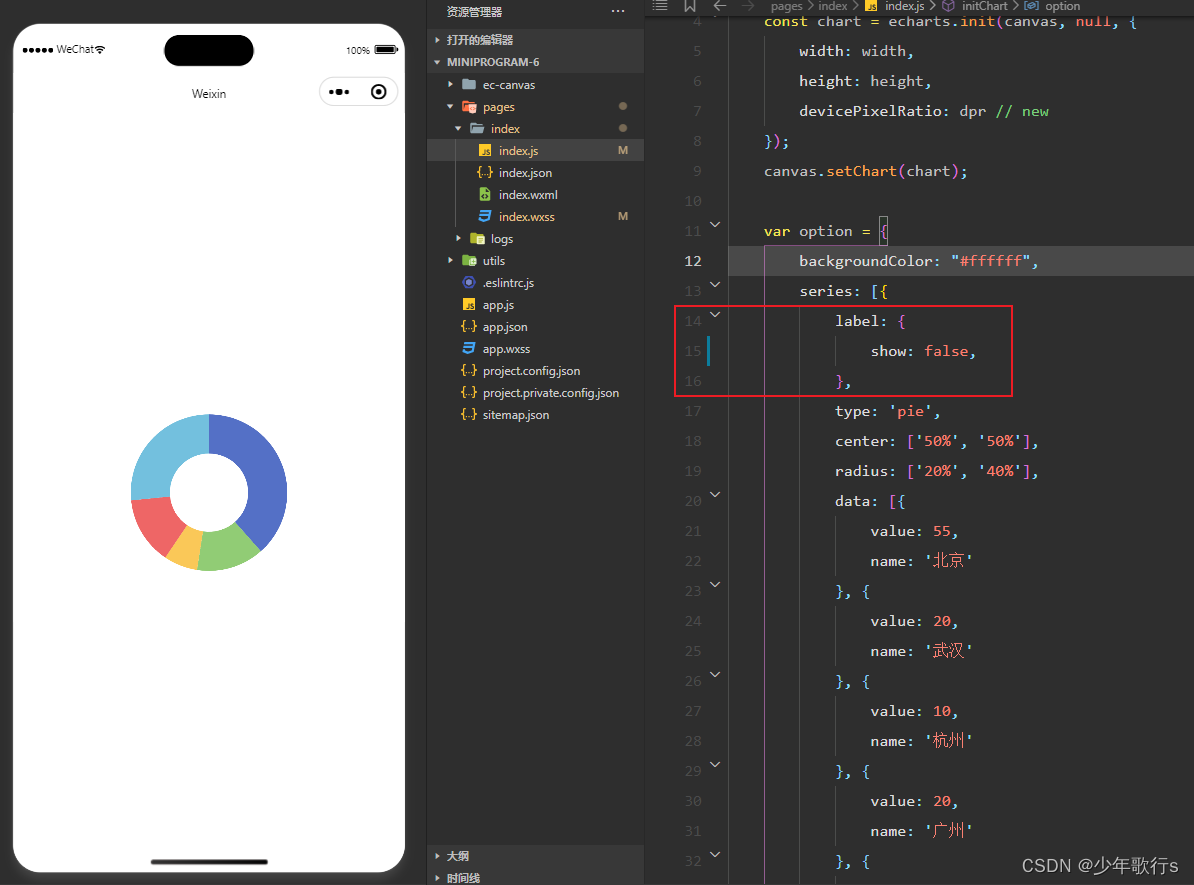Open the capsule menu three-dots icon
The image size is (1194, 885).
(339, 92)
